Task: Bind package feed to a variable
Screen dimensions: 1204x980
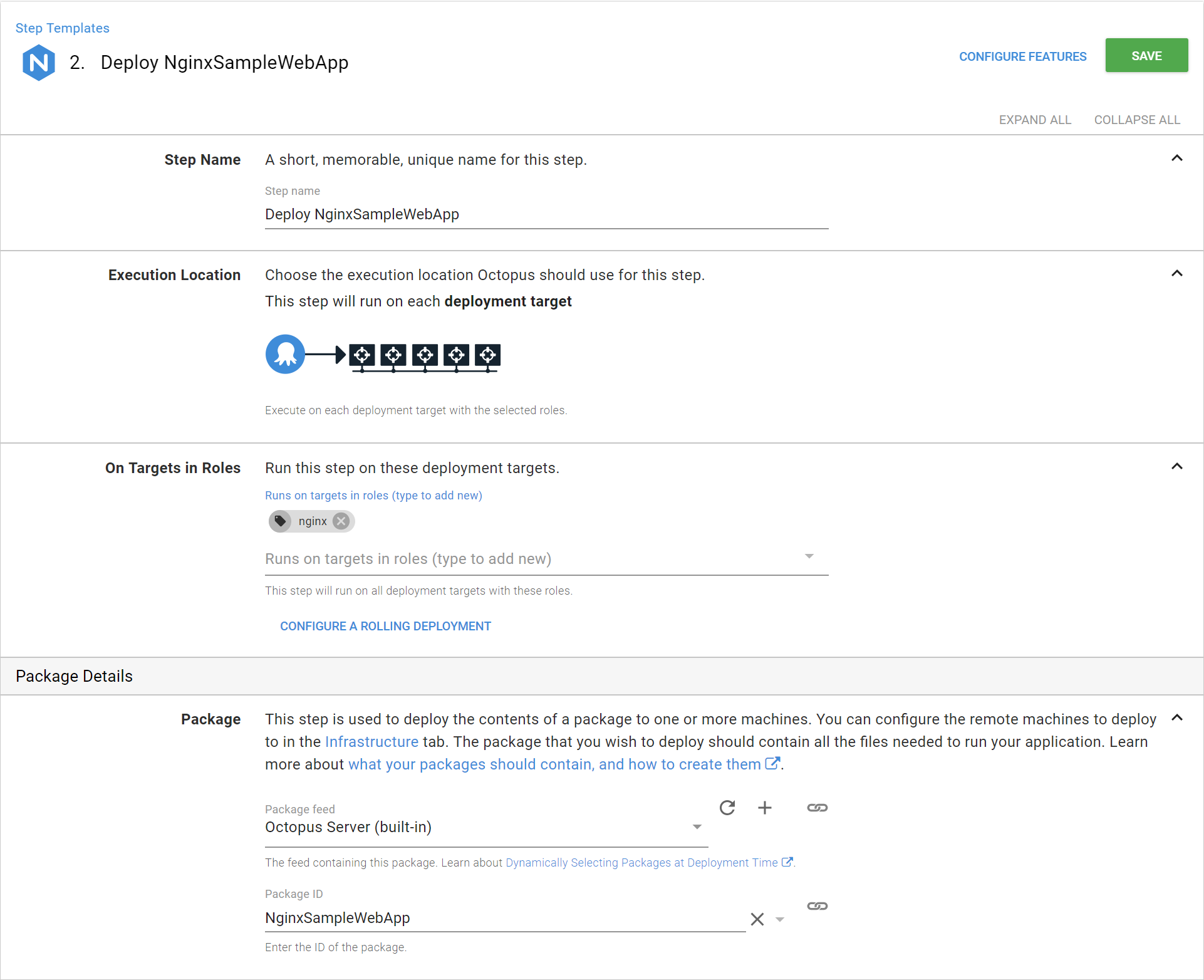Action: (817, 808)
